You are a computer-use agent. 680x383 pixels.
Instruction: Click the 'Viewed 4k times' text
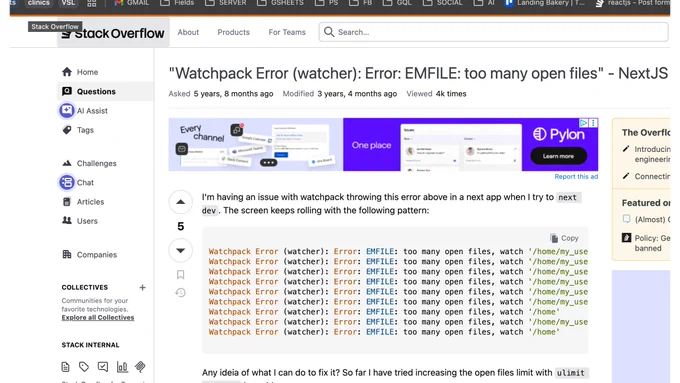pyautogui.click(x=436, y=94)
